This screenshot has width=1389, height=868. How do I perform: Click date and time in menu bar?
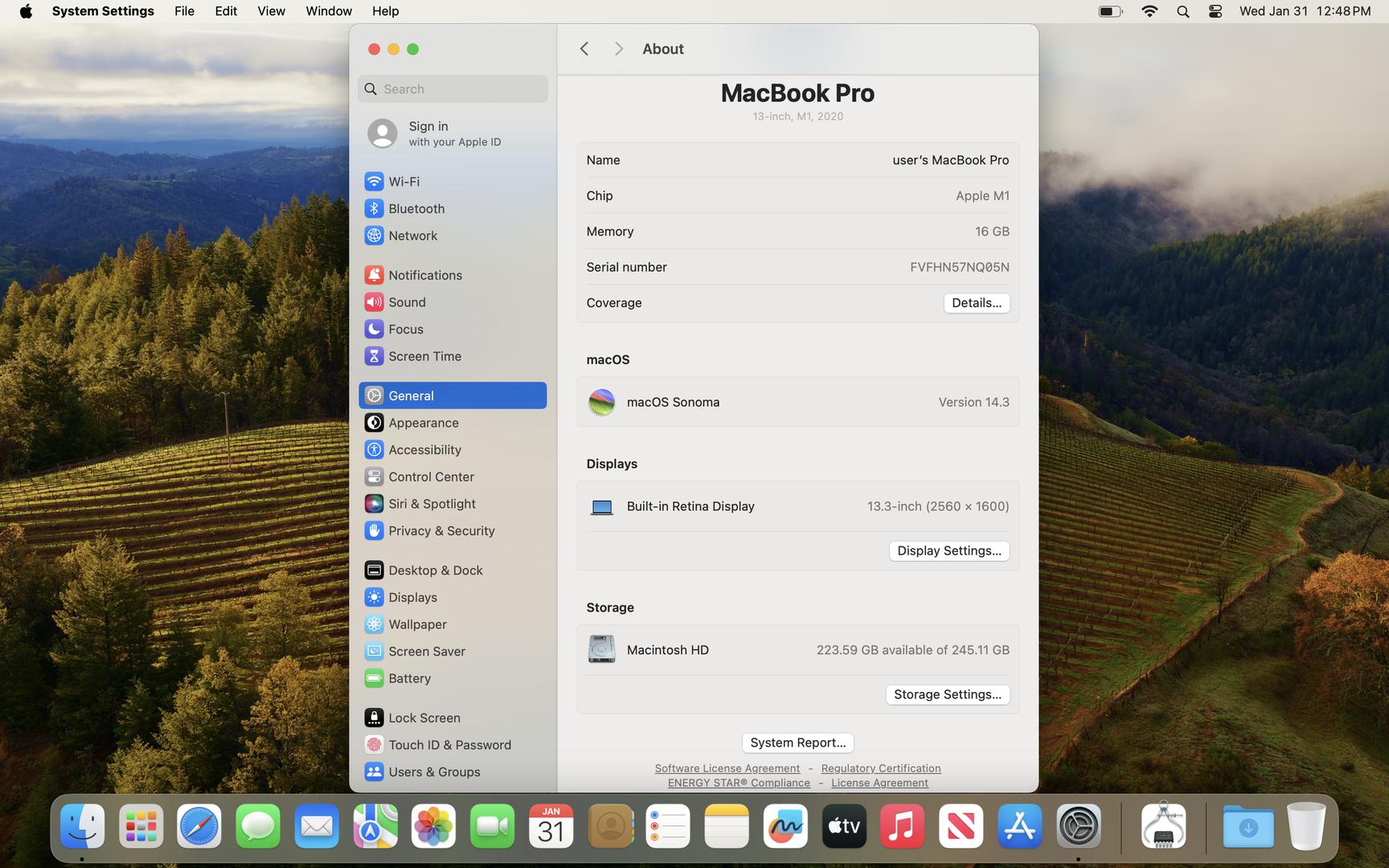coord(1305,11)
